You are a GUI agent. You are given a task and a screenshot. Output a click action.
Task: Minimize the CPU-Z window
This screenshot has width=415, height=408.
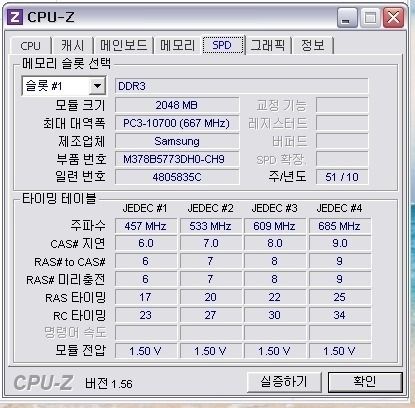pyautogui.click(x=347, y=18)
